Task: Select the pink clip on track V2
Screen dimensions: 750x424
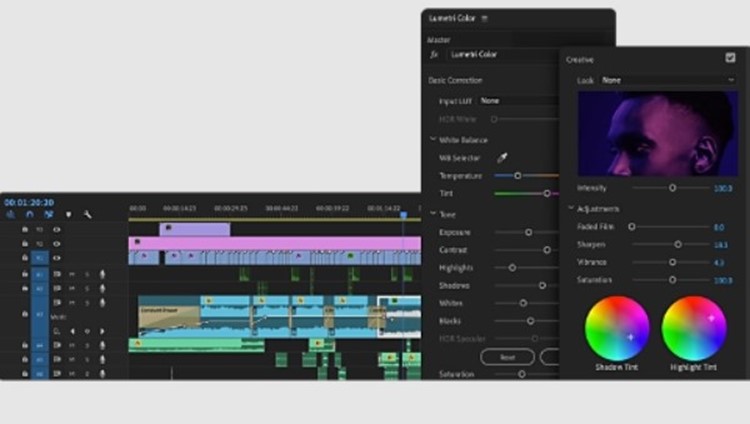Action: [275, 243]
